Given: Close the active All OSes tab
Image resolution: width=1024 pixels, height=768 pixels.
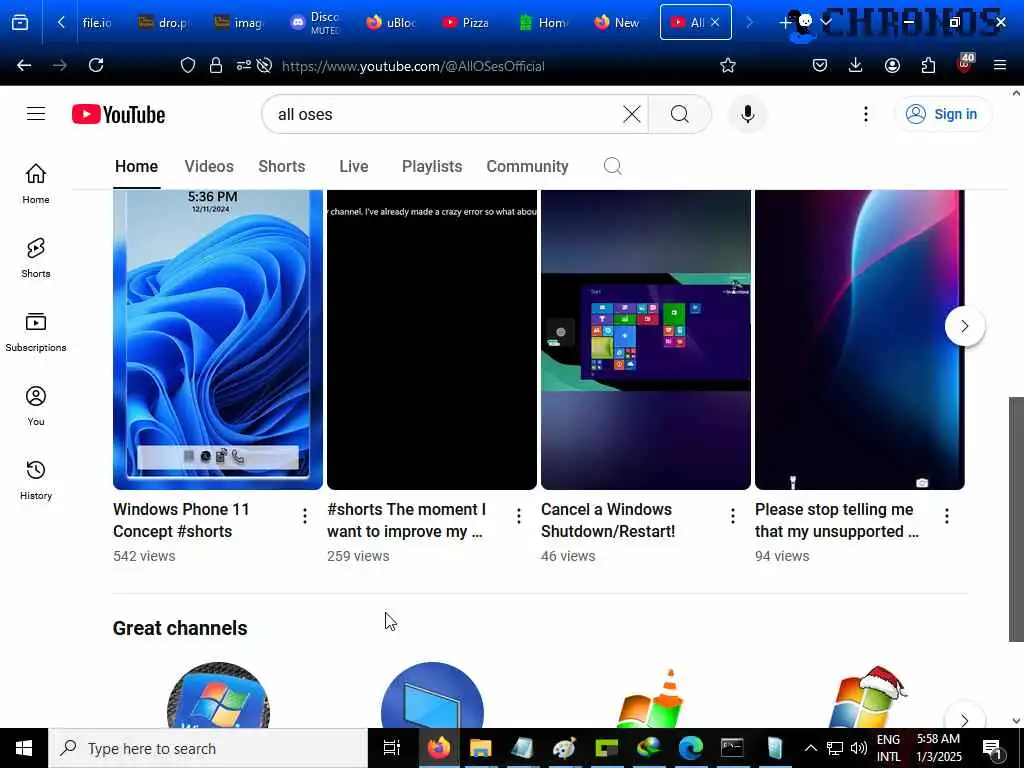Looking at the screenshot, I should point(715,23).
